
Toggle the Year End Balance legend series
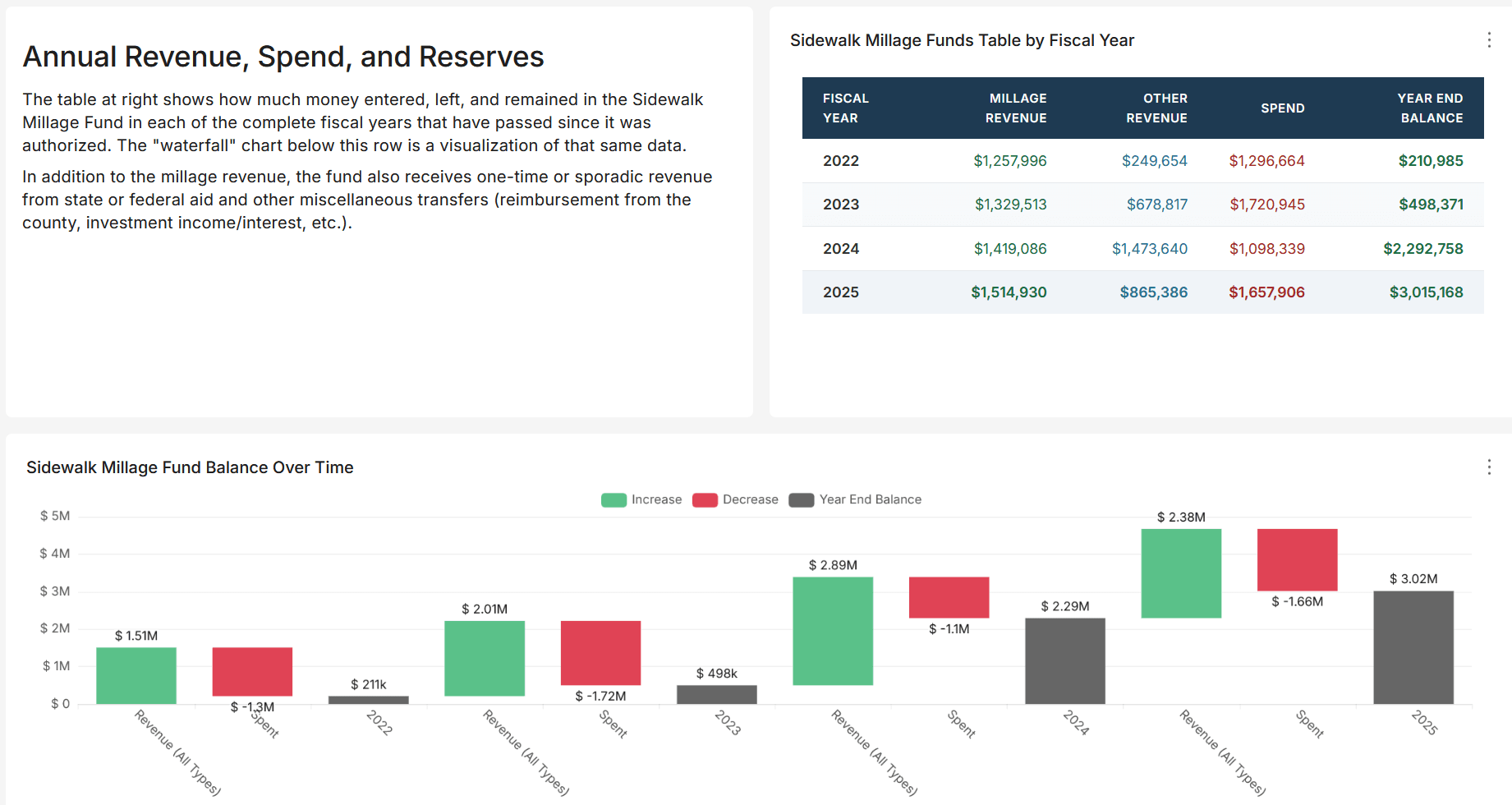(855, 499)
